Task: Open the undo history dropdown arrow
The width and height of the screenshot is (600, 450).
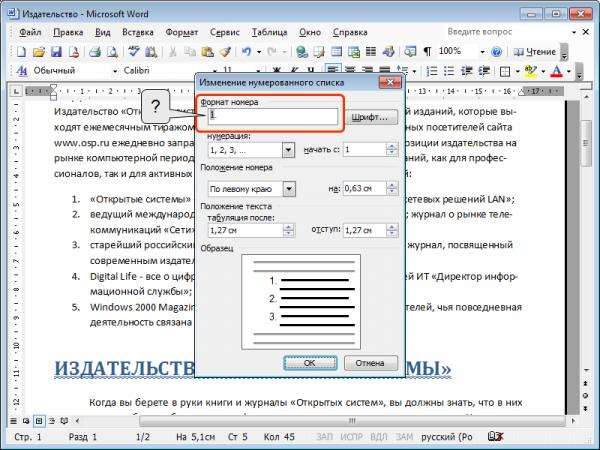Action: 259,52
